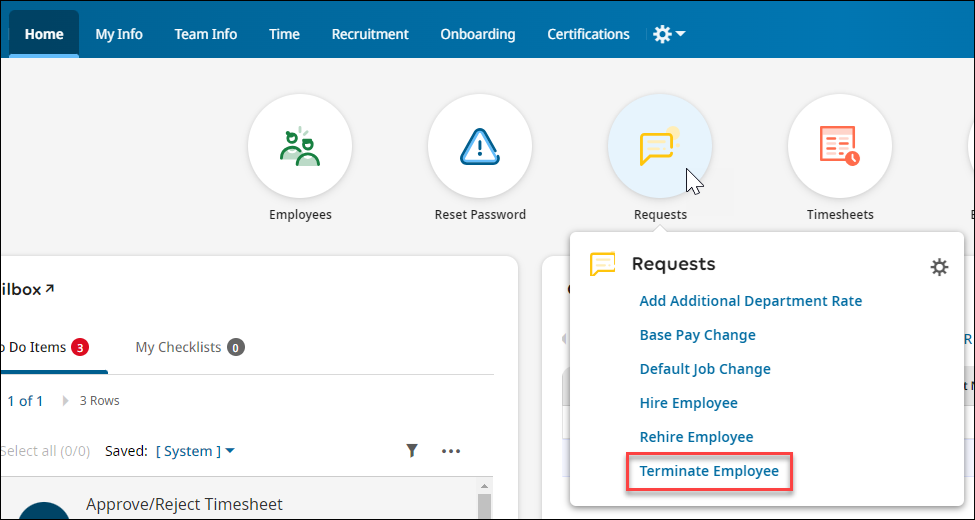Click the Approve/Reject Timesheet item

pos(184,504)
